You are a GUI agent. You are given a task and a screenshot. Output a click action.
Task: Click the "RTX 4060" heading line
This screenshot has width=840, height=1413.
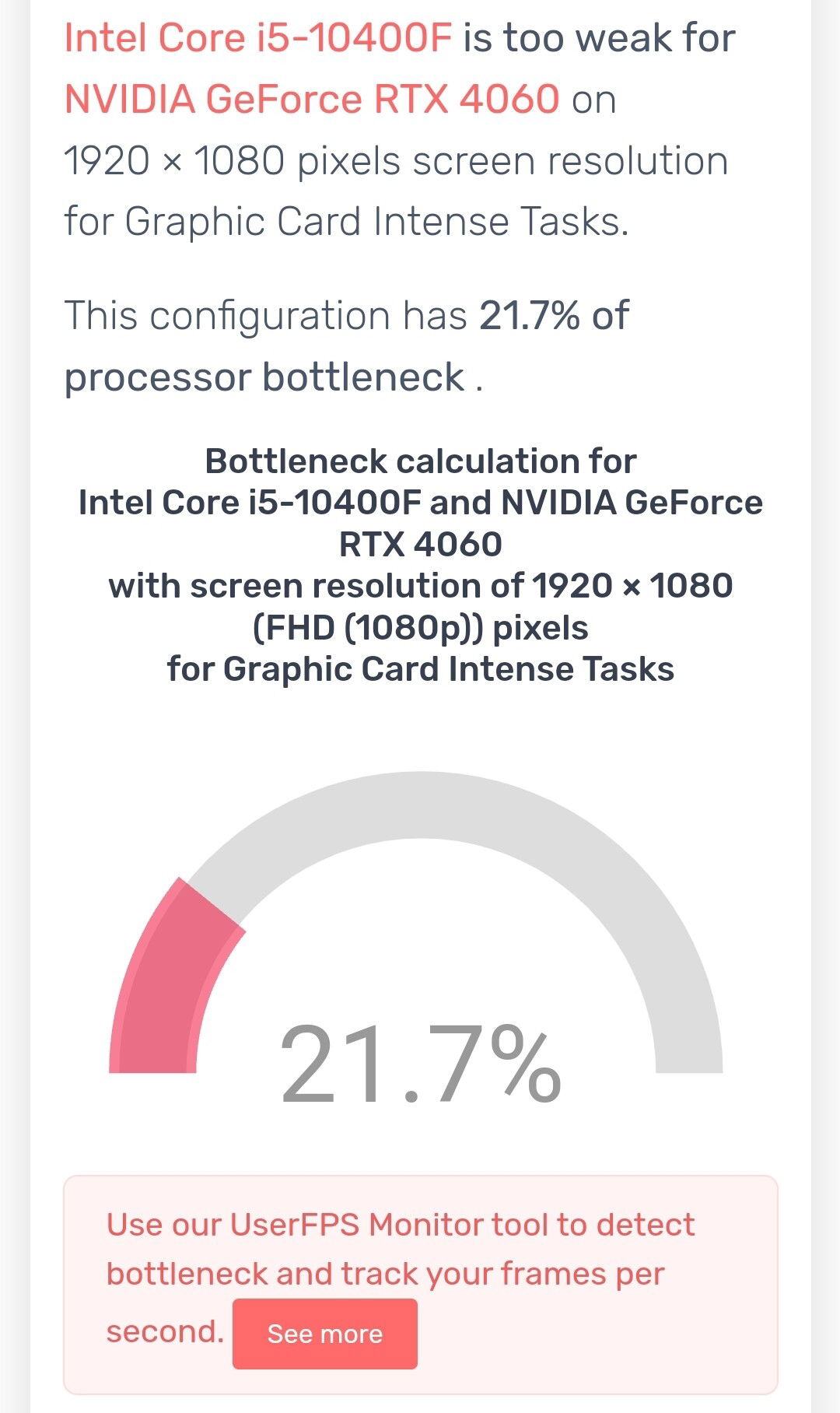420,544
